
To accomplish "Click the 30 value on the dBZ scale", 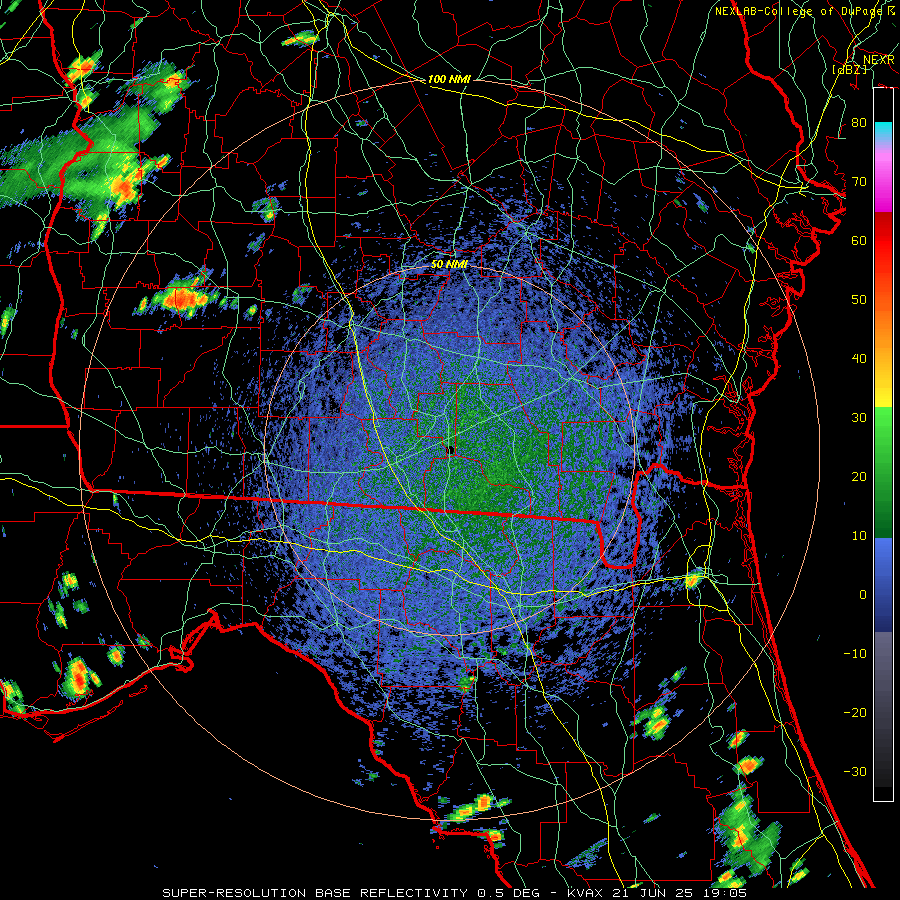I will click(859, 418).
